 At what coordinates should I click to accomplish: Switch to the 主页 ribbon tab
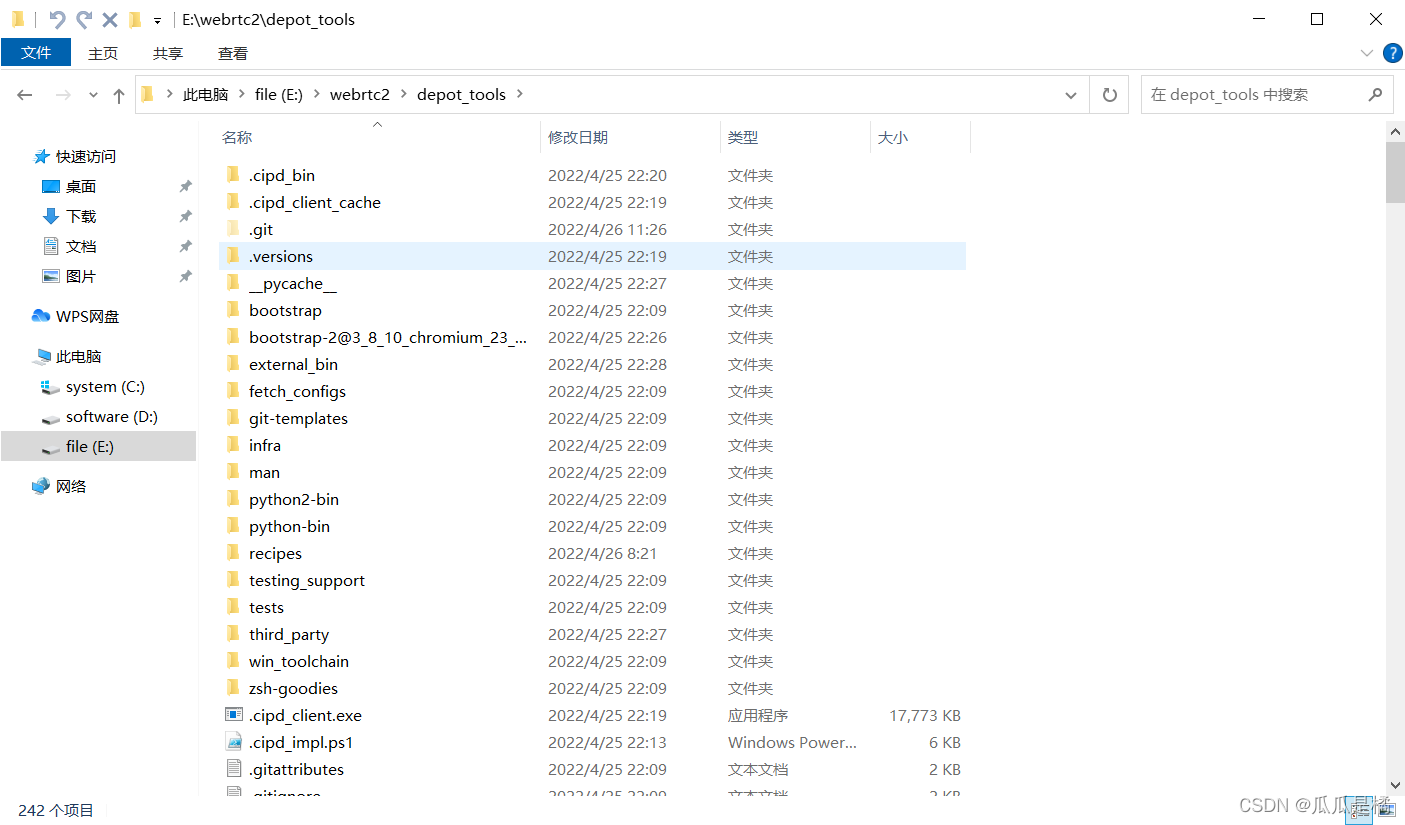point(103,53)
